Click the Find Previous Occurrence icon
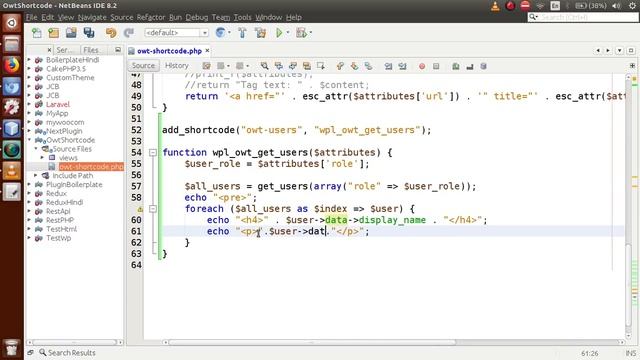Image resolution: width=640 pixels, height=360 pixels. 279,66
